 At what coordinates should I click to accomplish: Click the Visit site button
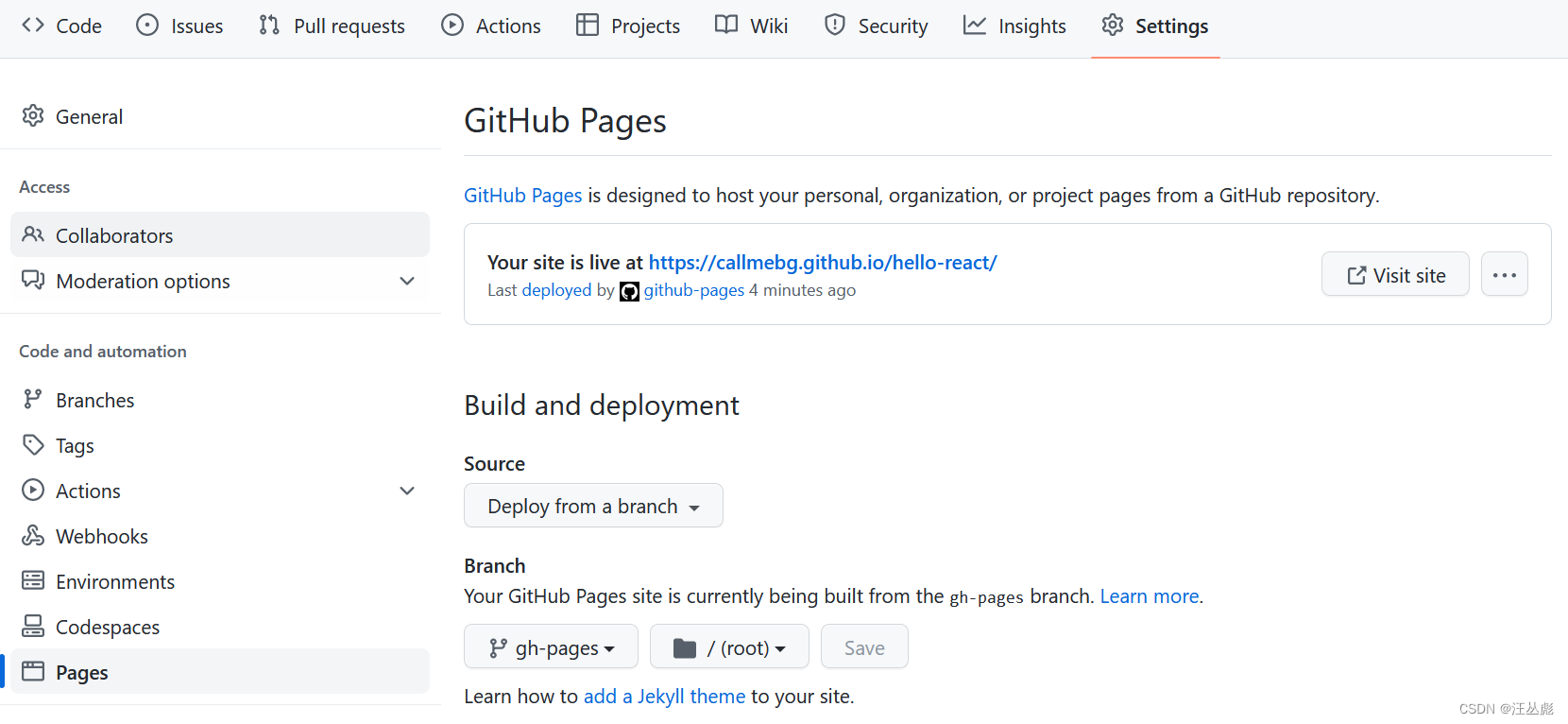[1395, 274]
